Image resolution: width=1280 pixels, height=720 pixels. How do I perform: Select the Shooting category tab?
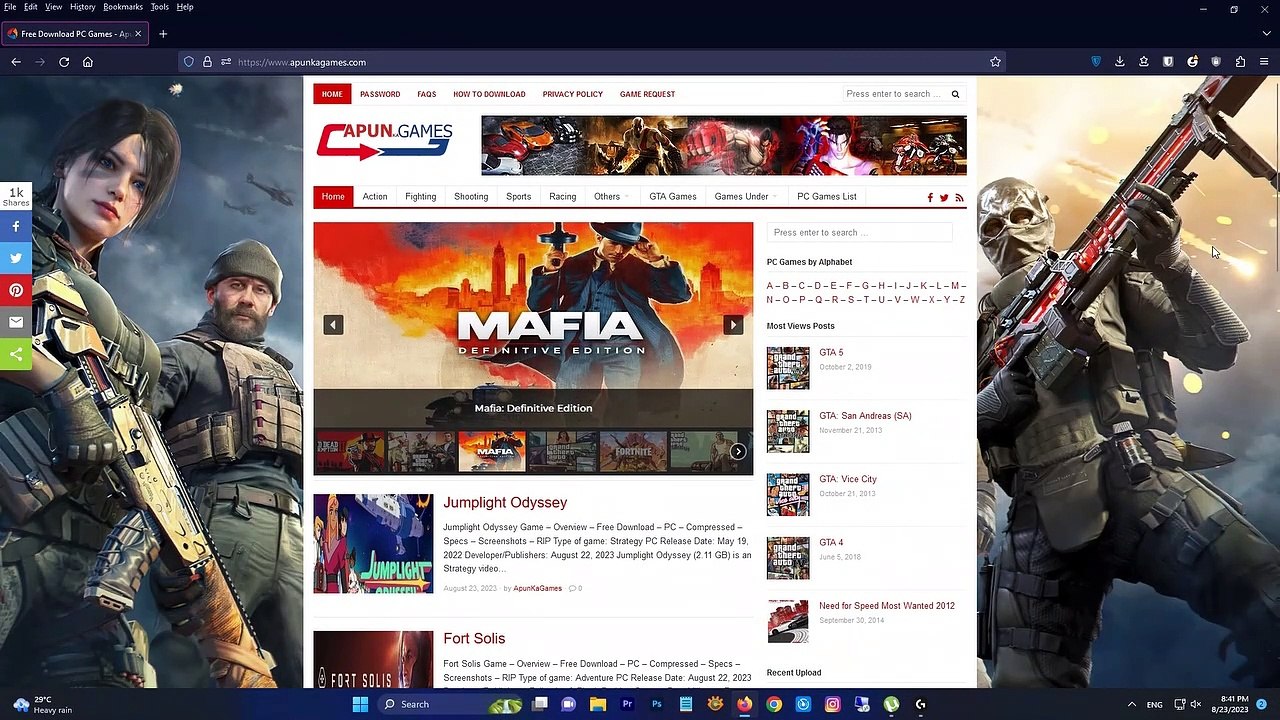471,197
